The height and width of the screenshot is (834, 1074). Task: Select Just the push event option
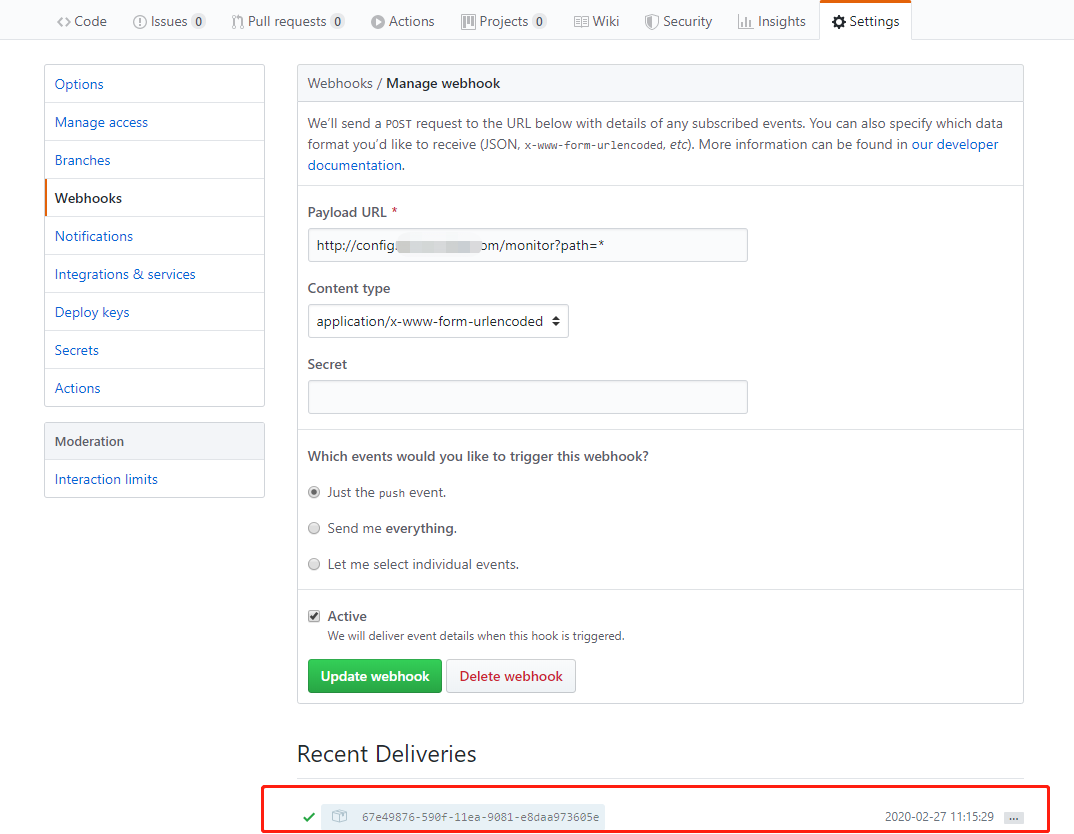point(314,492)
